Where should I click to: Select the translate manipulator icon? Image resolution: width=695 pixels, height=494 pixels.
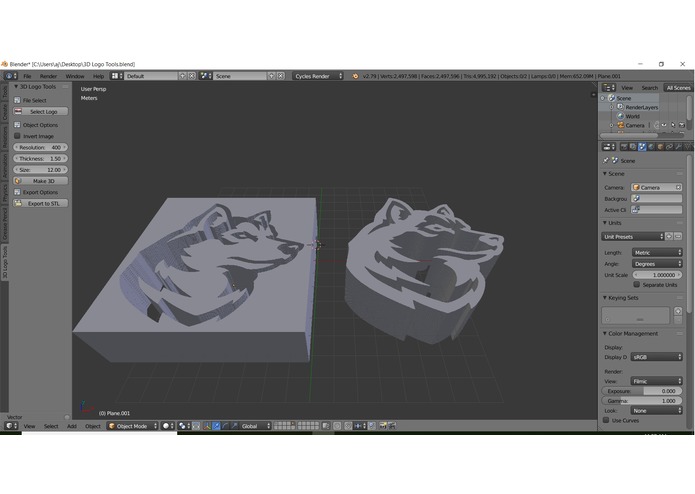point(216,426)
